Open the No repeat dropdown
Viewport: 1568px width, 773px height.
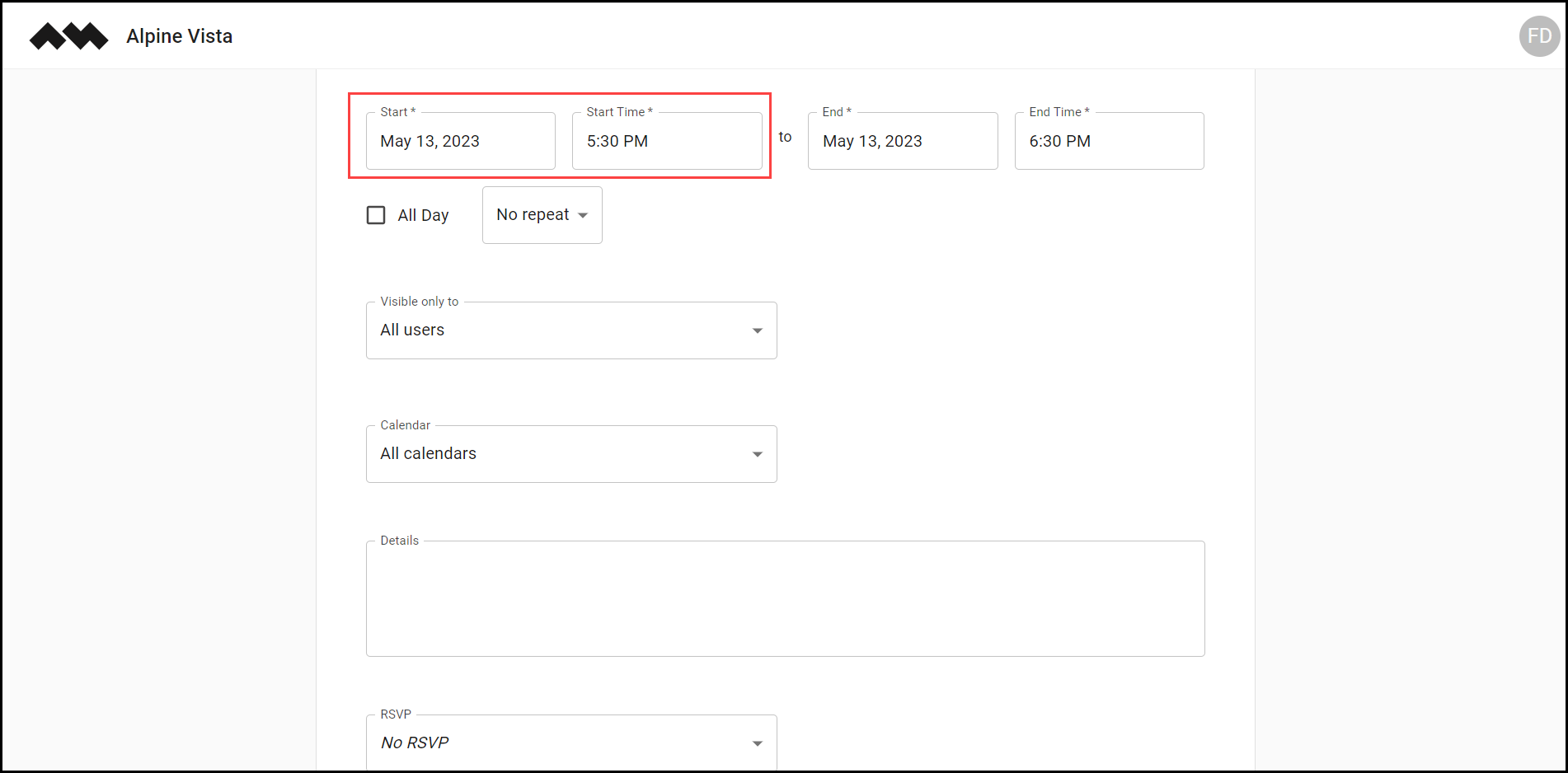[x=542, y=215]
